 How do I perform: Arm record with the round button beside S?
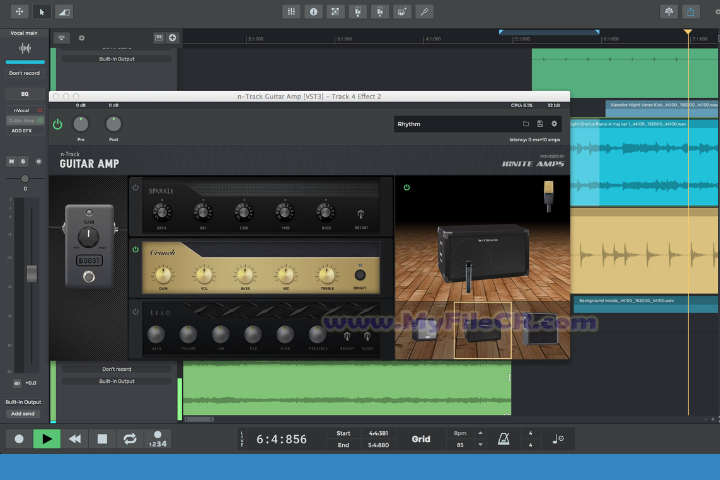coord(39,161)
